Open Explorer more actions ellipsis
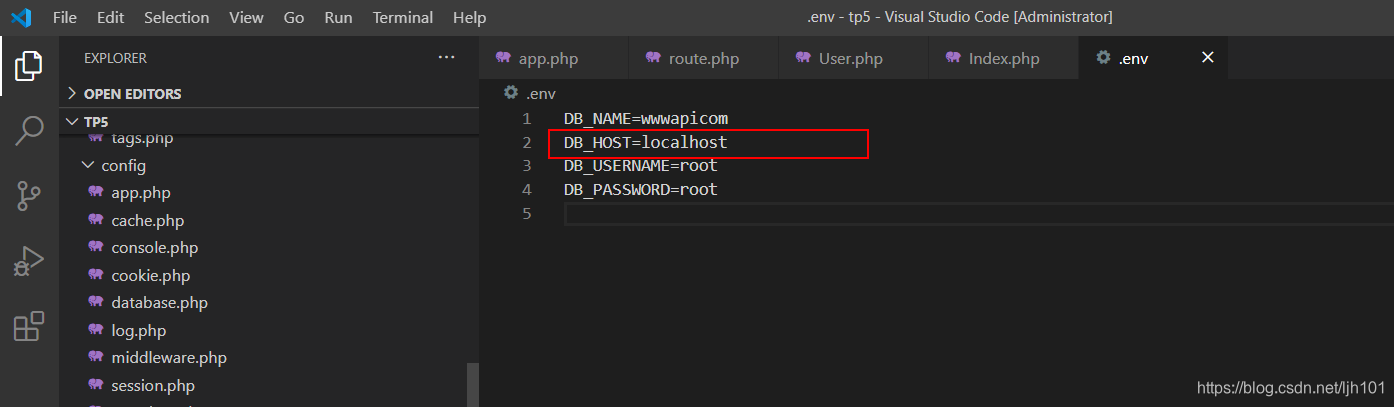The image size is (1394, 407). click(x=446, y=58)
